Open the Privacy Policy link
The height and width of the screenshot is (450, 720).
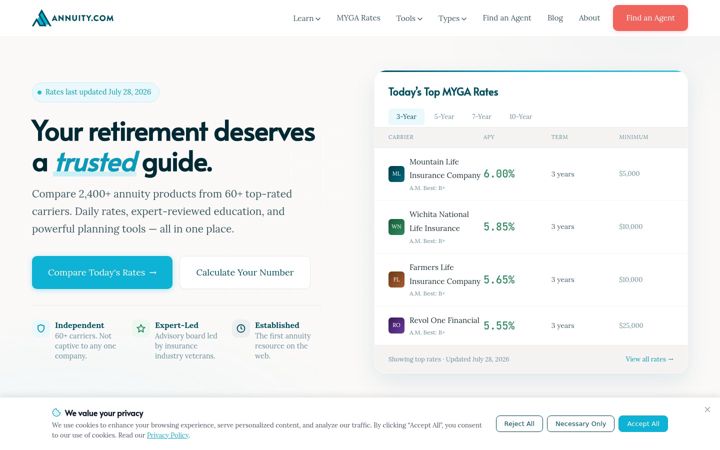(x=168, y=435)
